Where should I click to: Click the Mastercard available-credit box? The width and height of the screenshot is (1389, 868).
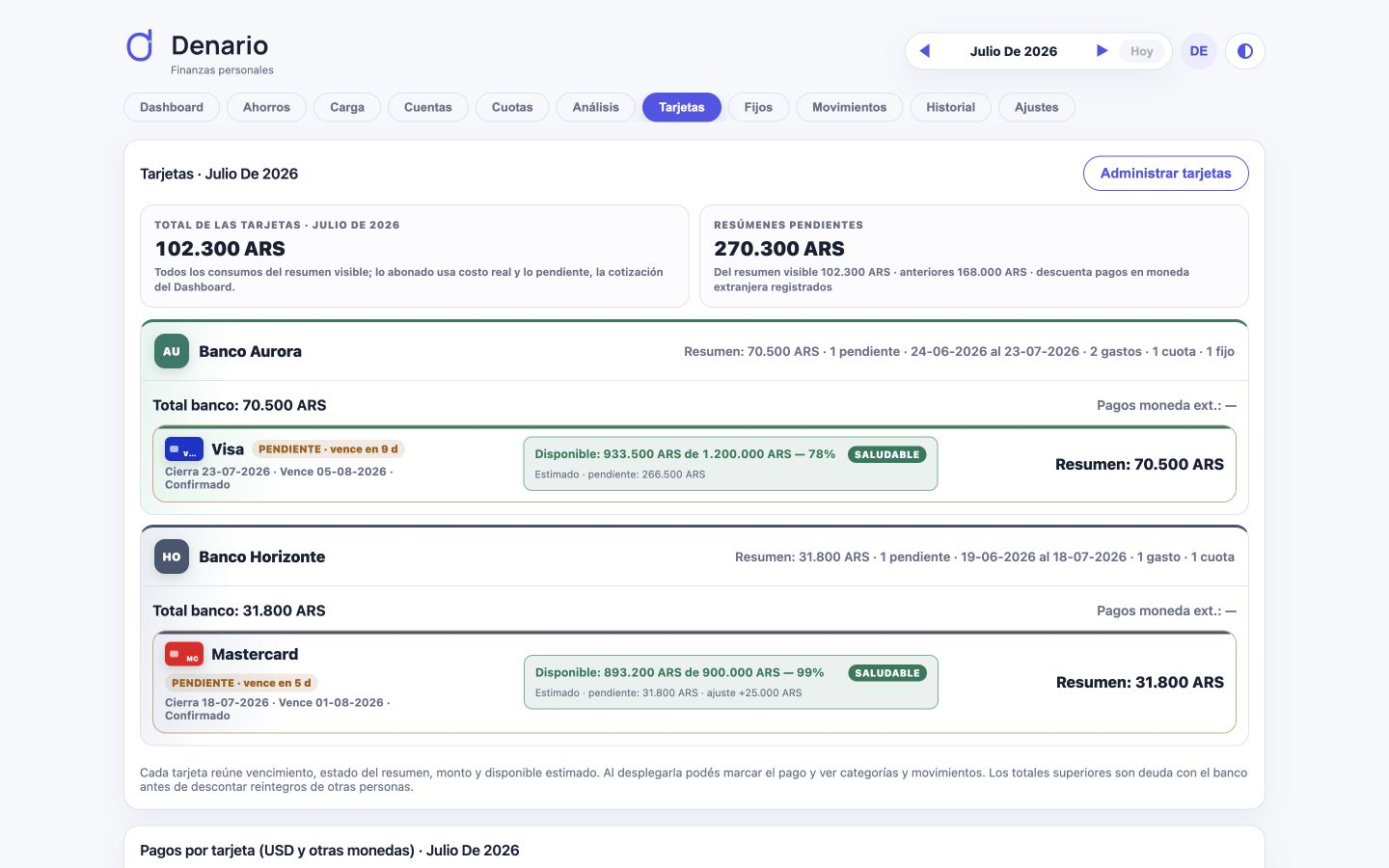pyautogui.click(x=730, y=682)
